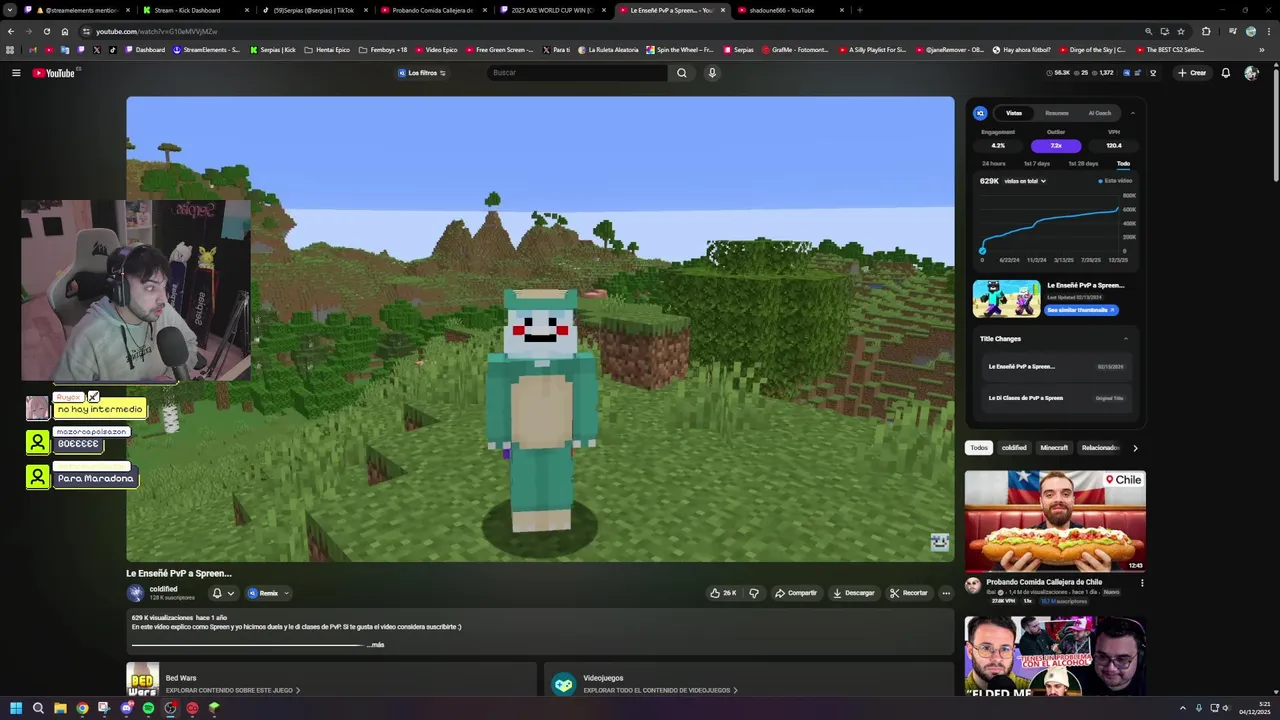Bookmark this page with the star icon
The height and width of the screenshot is (720, 1280).
point(1181,31)
